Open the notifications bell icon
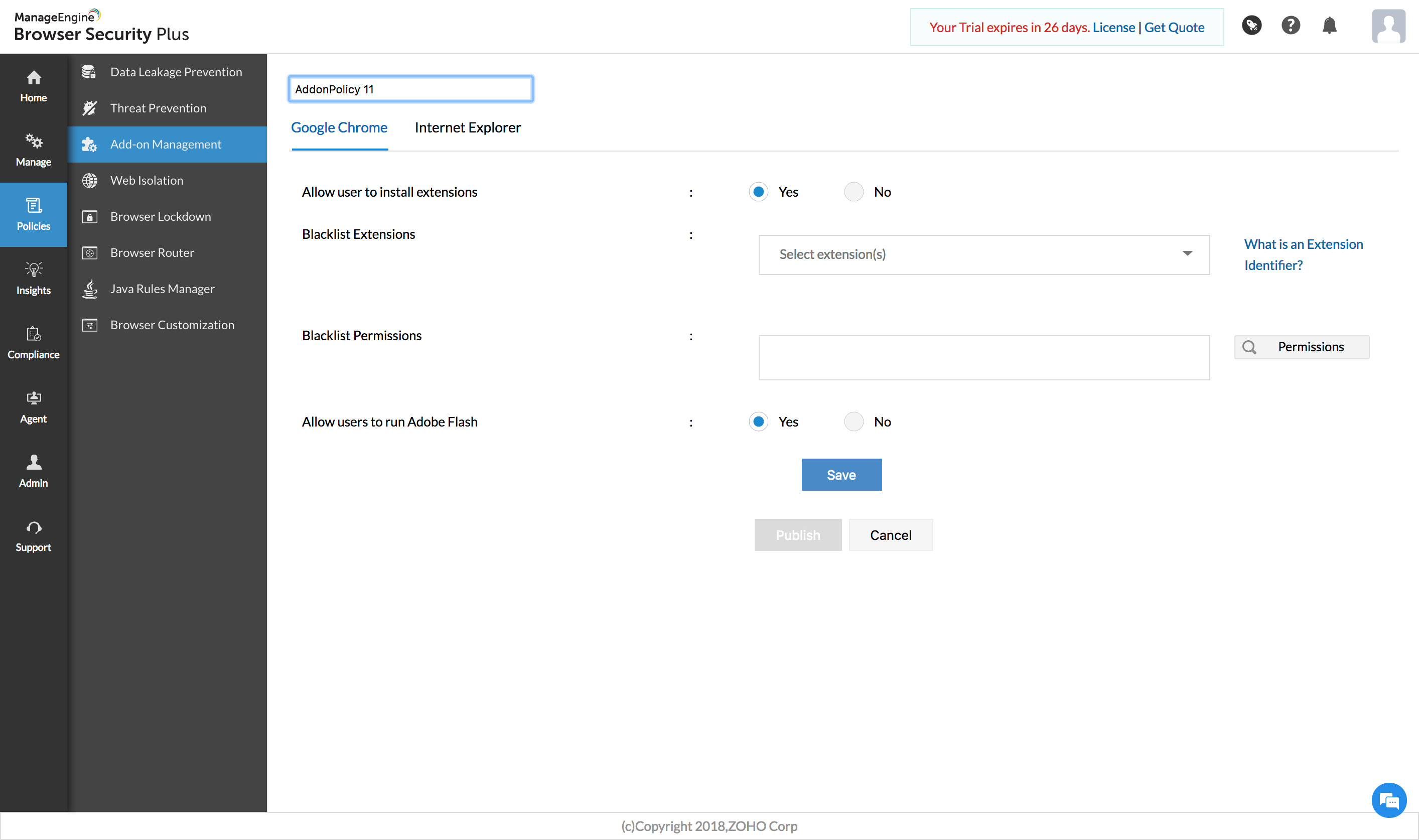The height and width of the screenshot is (840, 1419). pos(1329,26)
